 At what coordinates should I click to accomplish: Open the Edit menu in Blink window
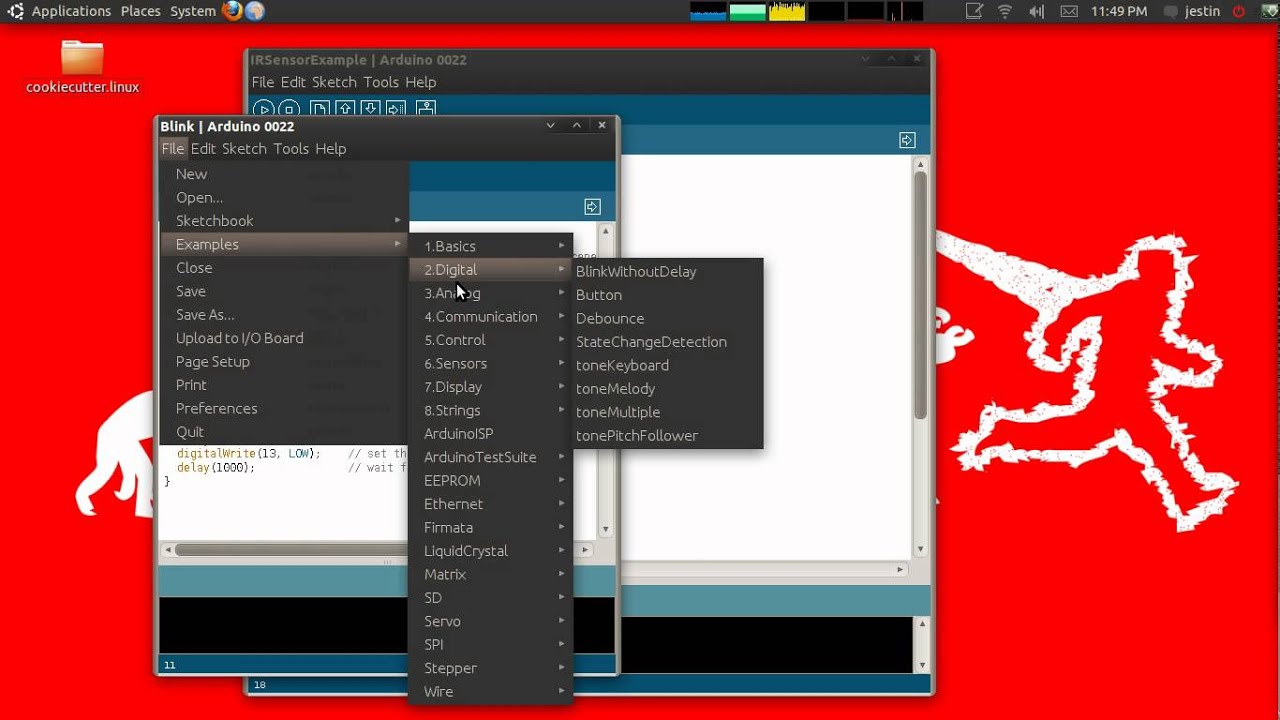203,149
